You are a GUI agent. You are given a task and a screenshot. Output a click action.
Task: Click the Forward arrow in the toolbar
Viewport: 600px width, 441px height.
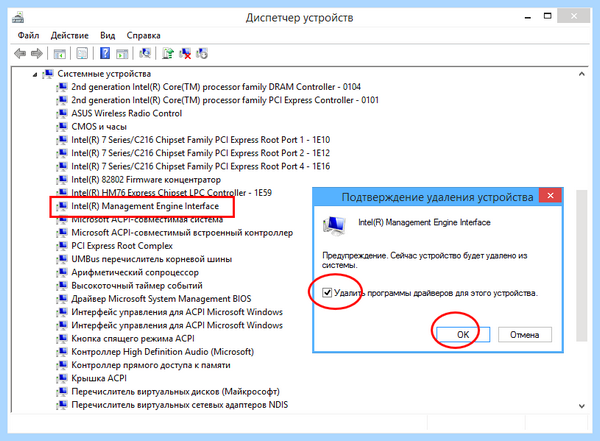click(37, 54)
